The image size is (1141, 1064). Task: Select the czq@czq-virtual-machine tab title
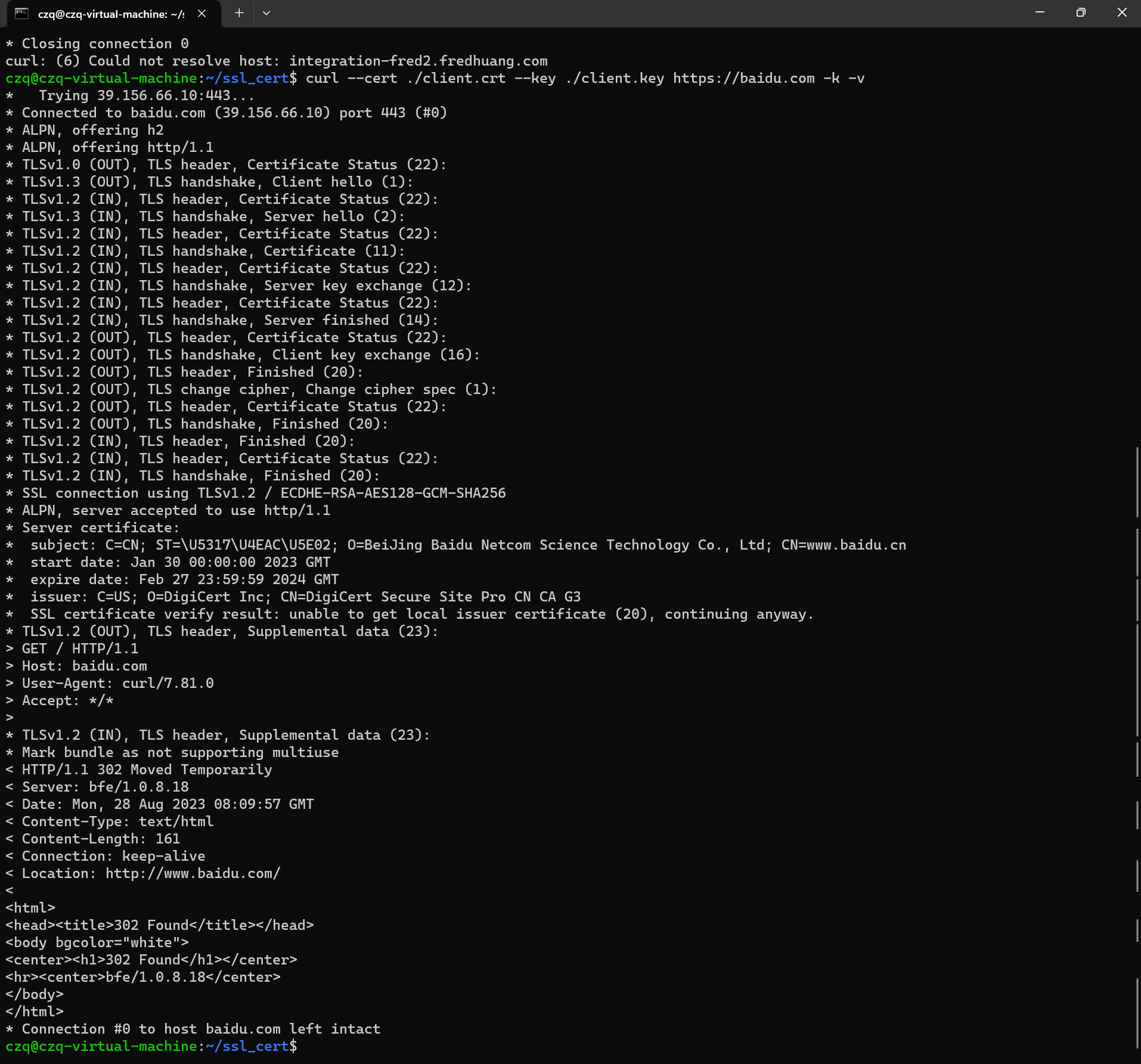click(x=111, y=14)
